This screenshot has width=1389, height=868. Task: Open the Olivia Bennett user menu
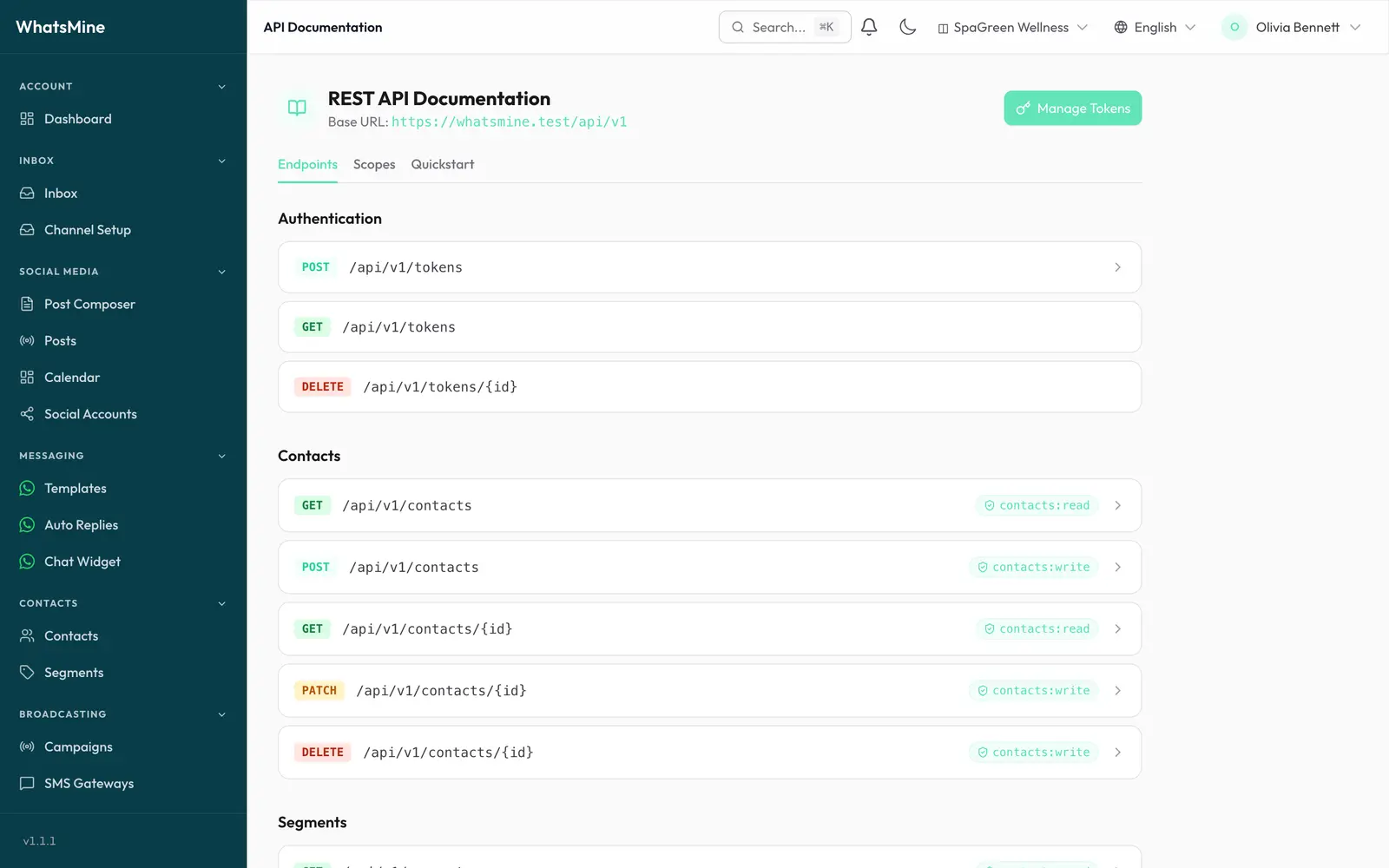(1291, 28)
